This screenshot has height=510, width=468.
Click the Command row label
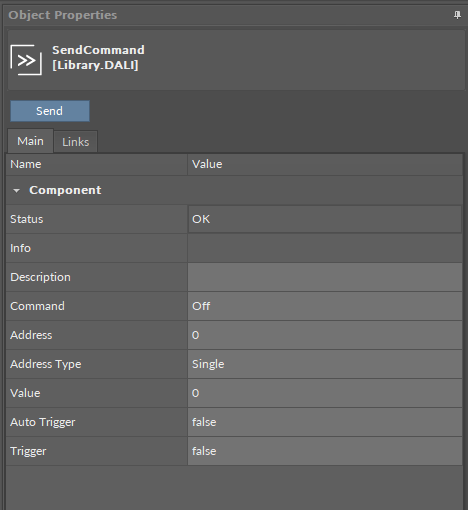click(37, 306)
